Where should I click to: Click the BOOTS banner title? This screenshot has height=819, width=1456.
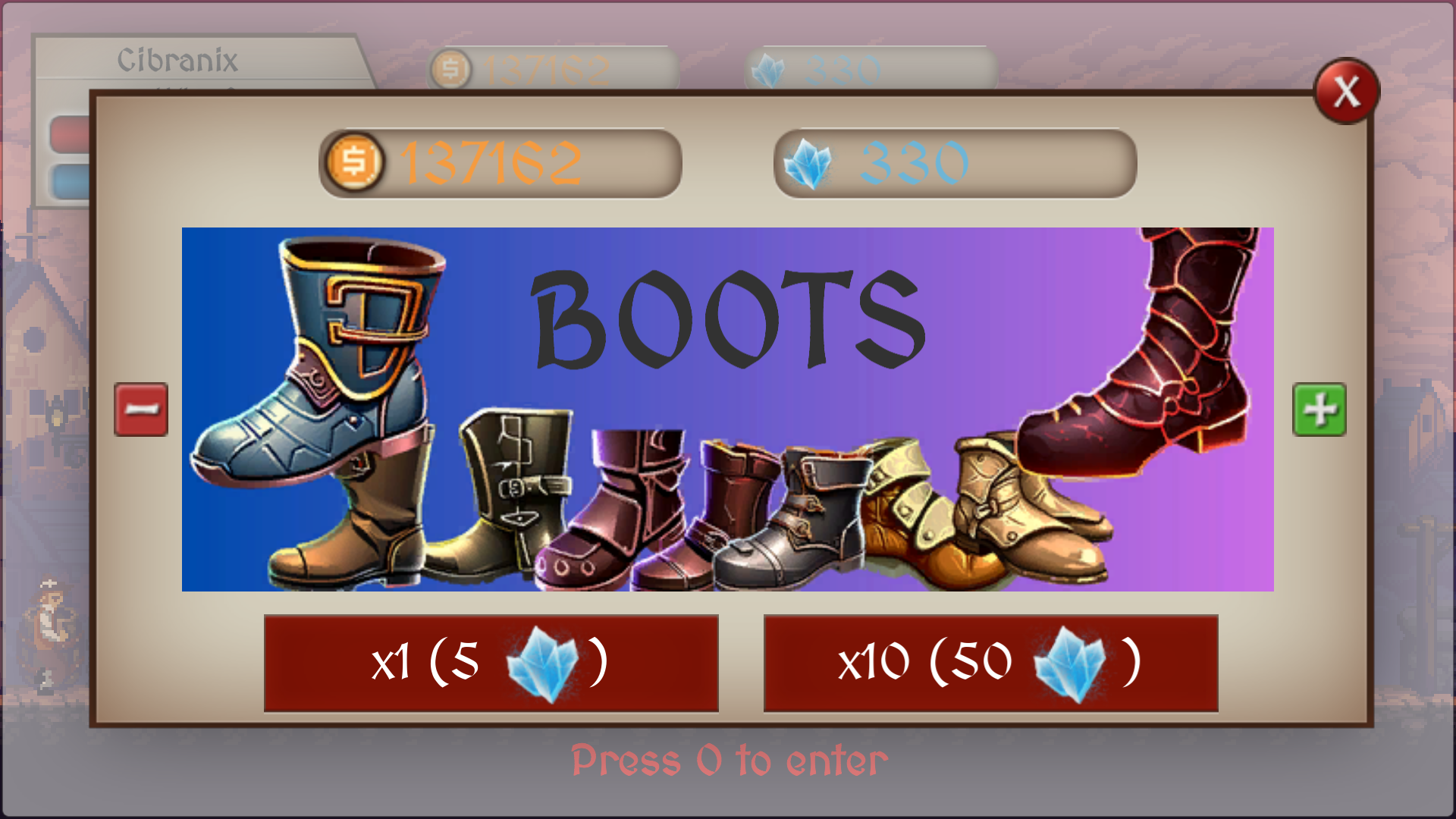(x=730, y=318)
